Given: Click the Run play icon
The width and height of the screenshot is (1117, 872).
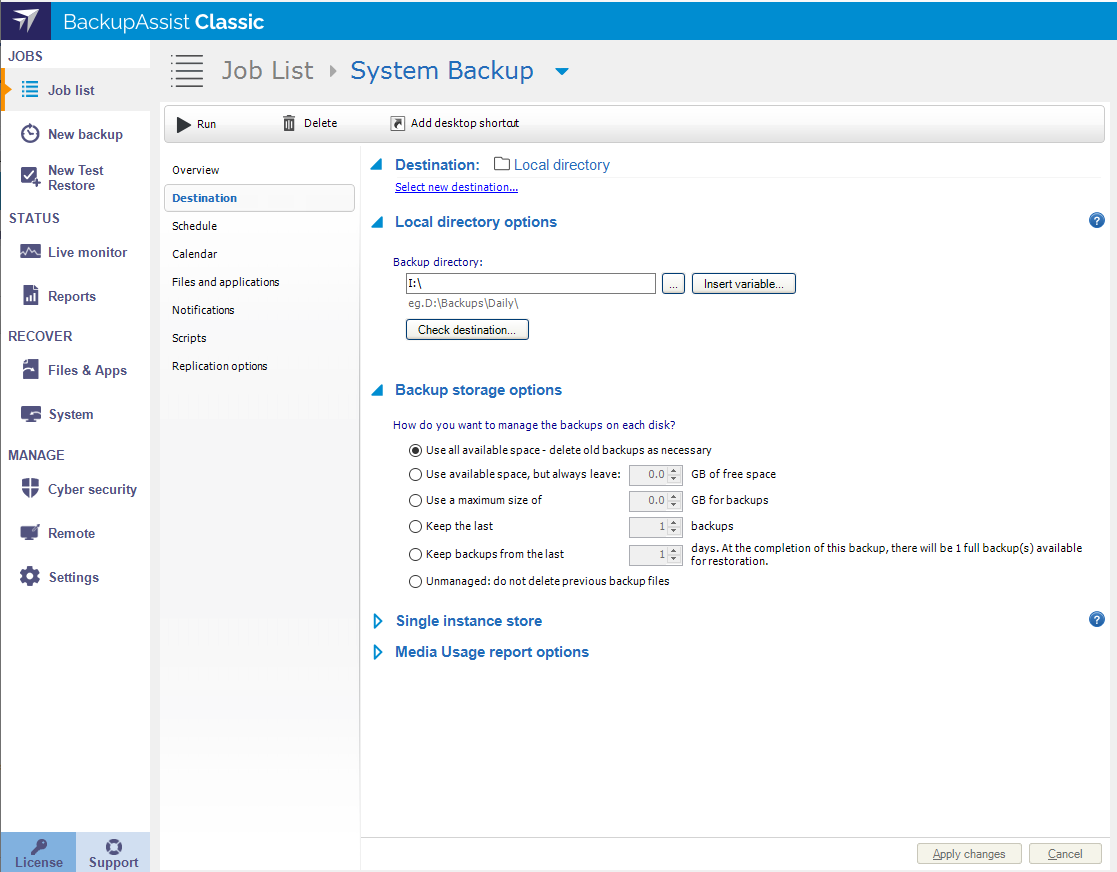Looking at the screenshot, I should [x=184, y=124].
